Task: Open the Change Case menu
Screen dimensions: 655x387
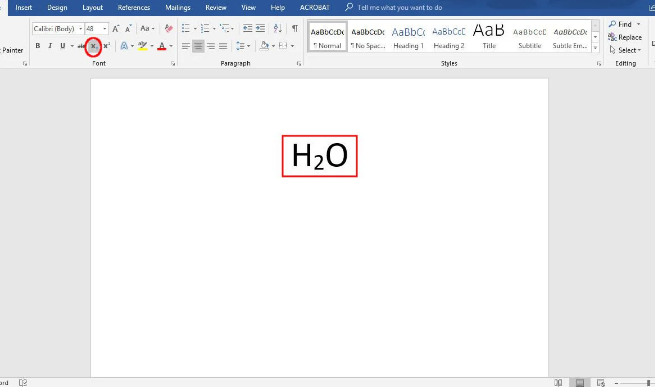Action: click(147, 28)
